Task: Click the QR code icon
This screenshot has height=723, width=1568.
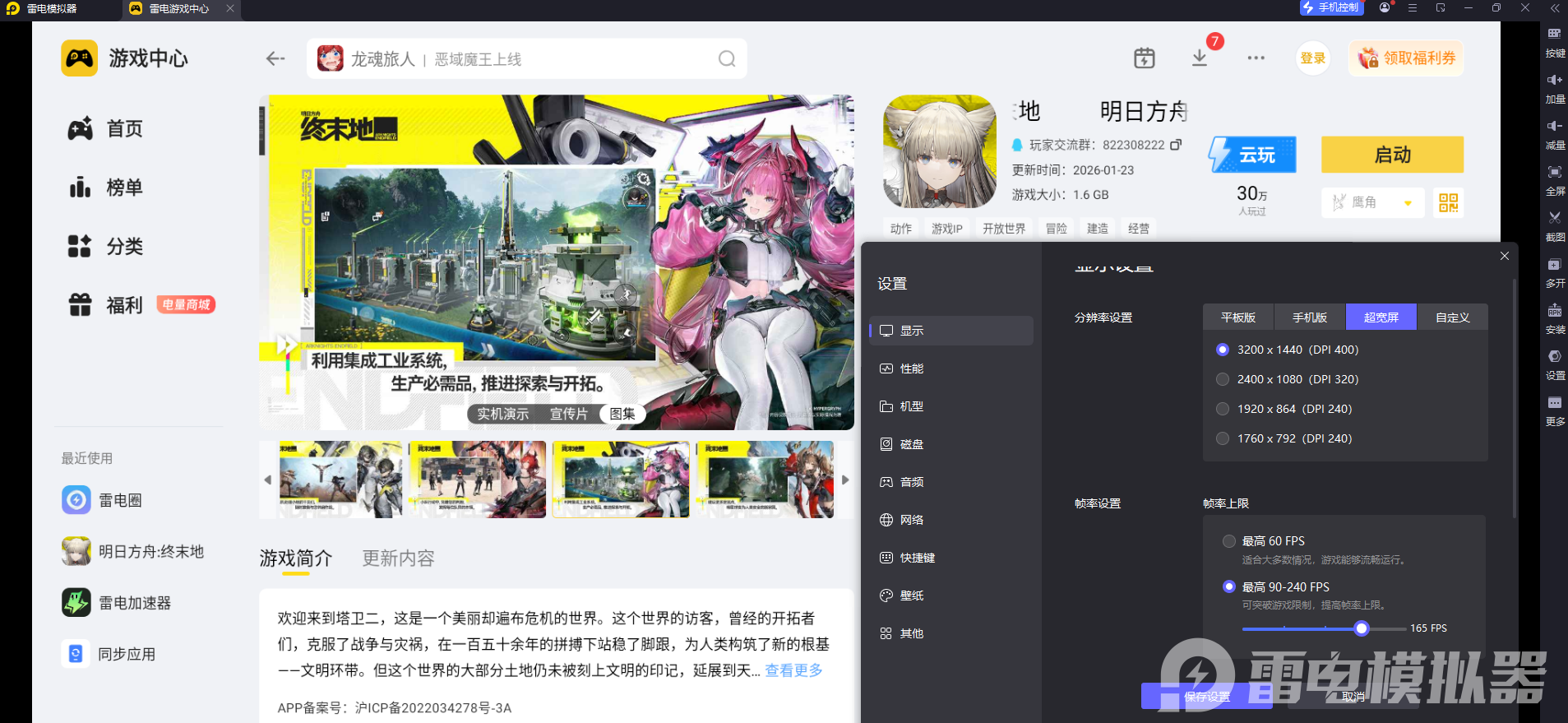Action: point(1448,202)
